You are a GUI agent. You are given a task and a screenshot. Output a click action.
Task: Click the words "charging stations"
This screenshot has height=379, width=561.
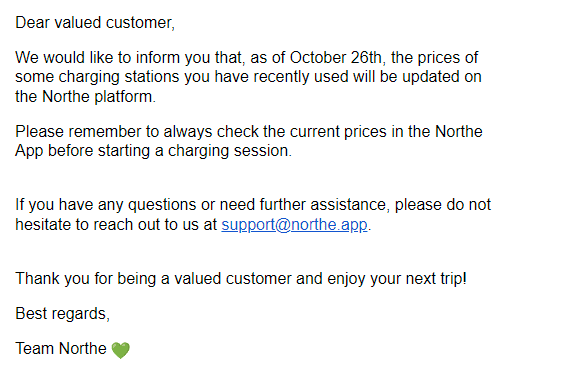119,77
